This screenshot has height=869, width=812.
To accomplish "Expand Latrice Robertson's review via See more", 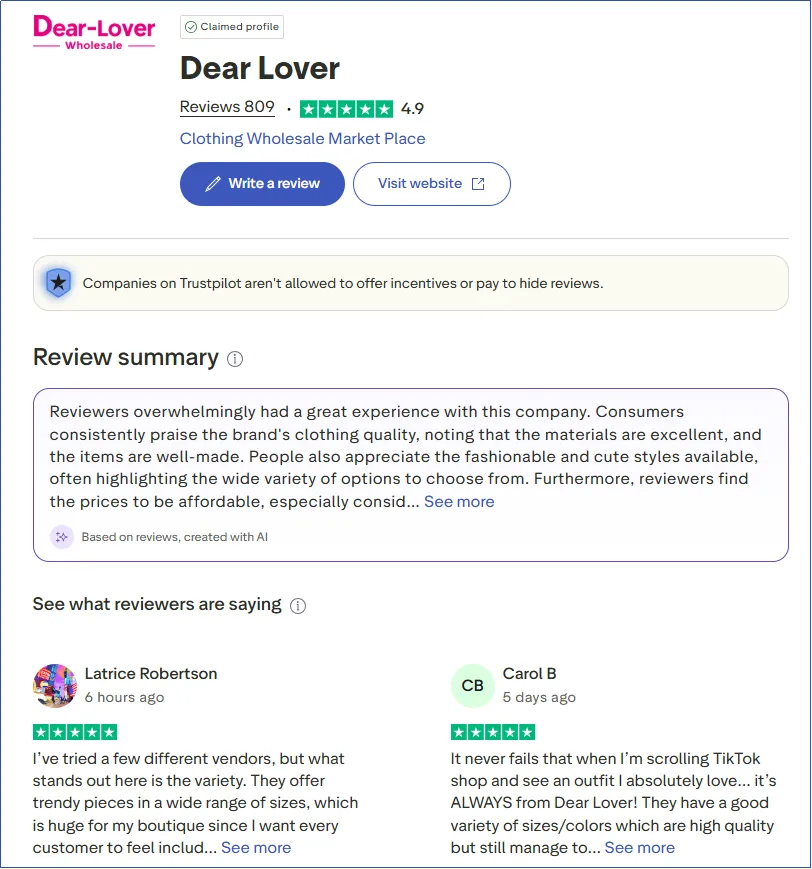I will coord(255,847).
